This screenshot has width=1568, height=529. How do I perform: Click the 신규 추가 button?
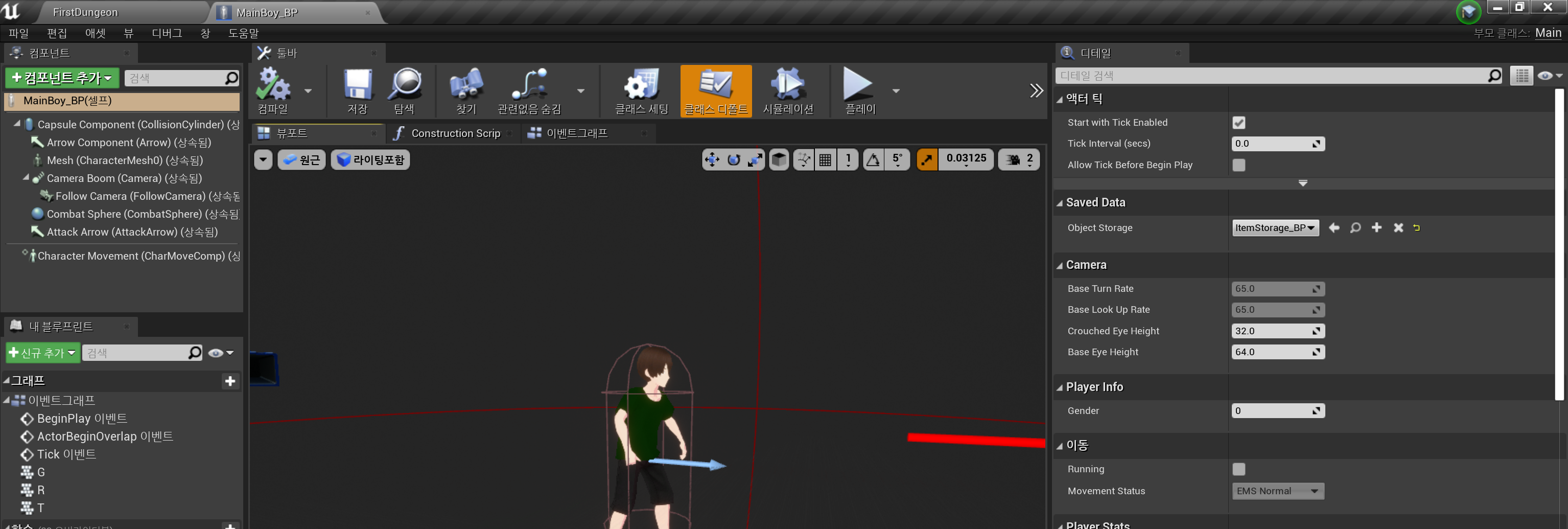click(x=42, y=353)
